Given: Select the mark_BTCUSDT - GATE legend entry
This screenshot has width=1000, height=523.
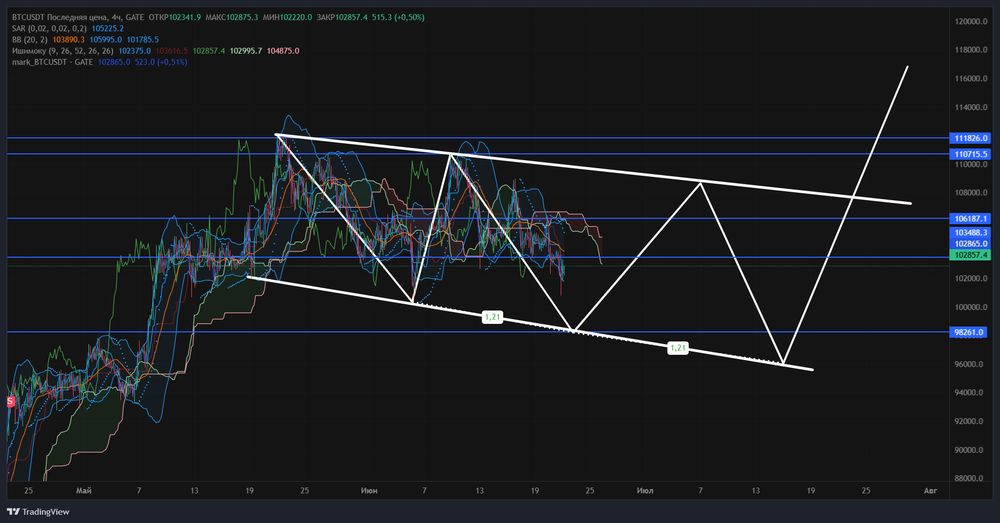Looking at the screenshot, I should (52, 62).
